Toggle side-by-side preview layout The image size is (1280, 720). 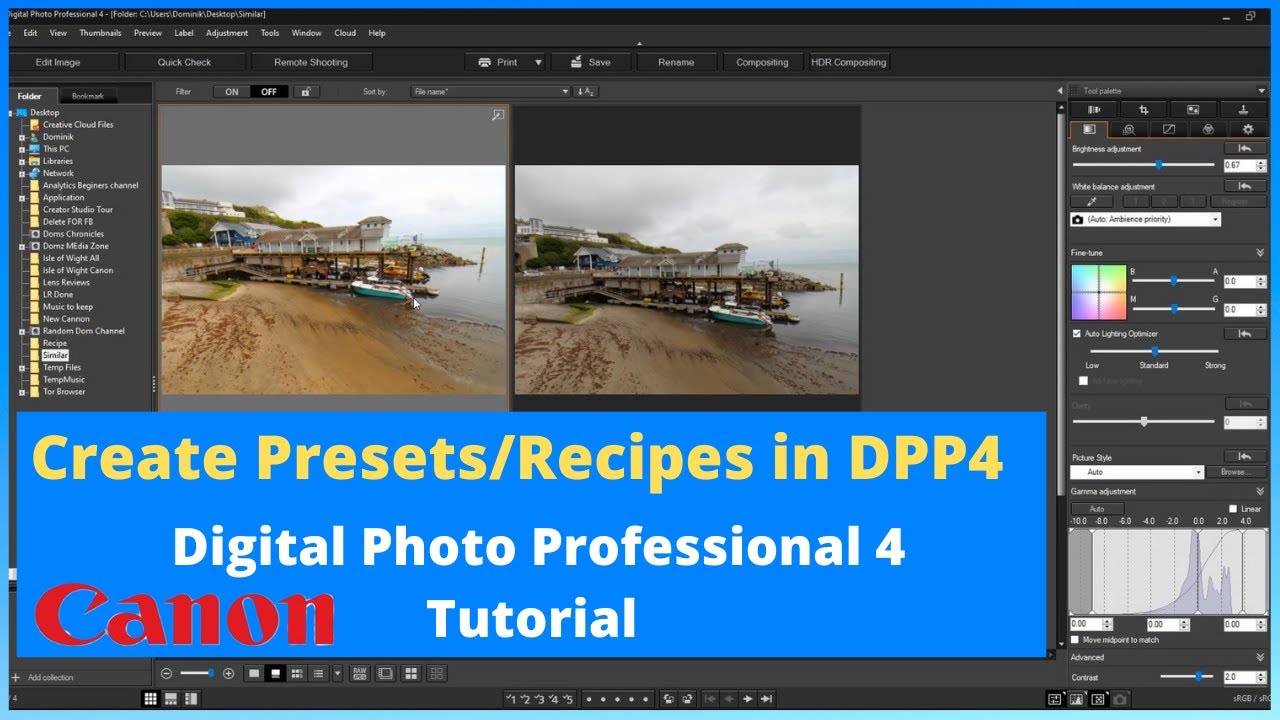point(191,698)
